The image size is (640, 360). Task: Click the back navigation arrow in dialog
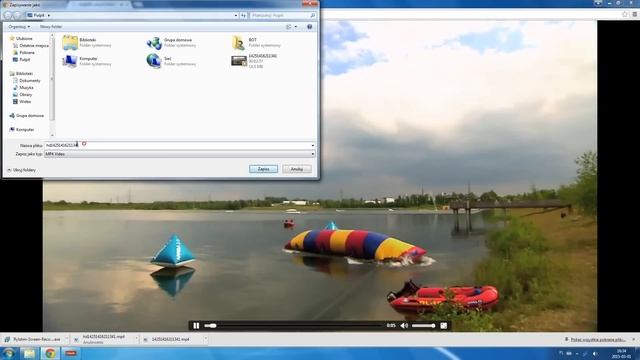[8, 15]
